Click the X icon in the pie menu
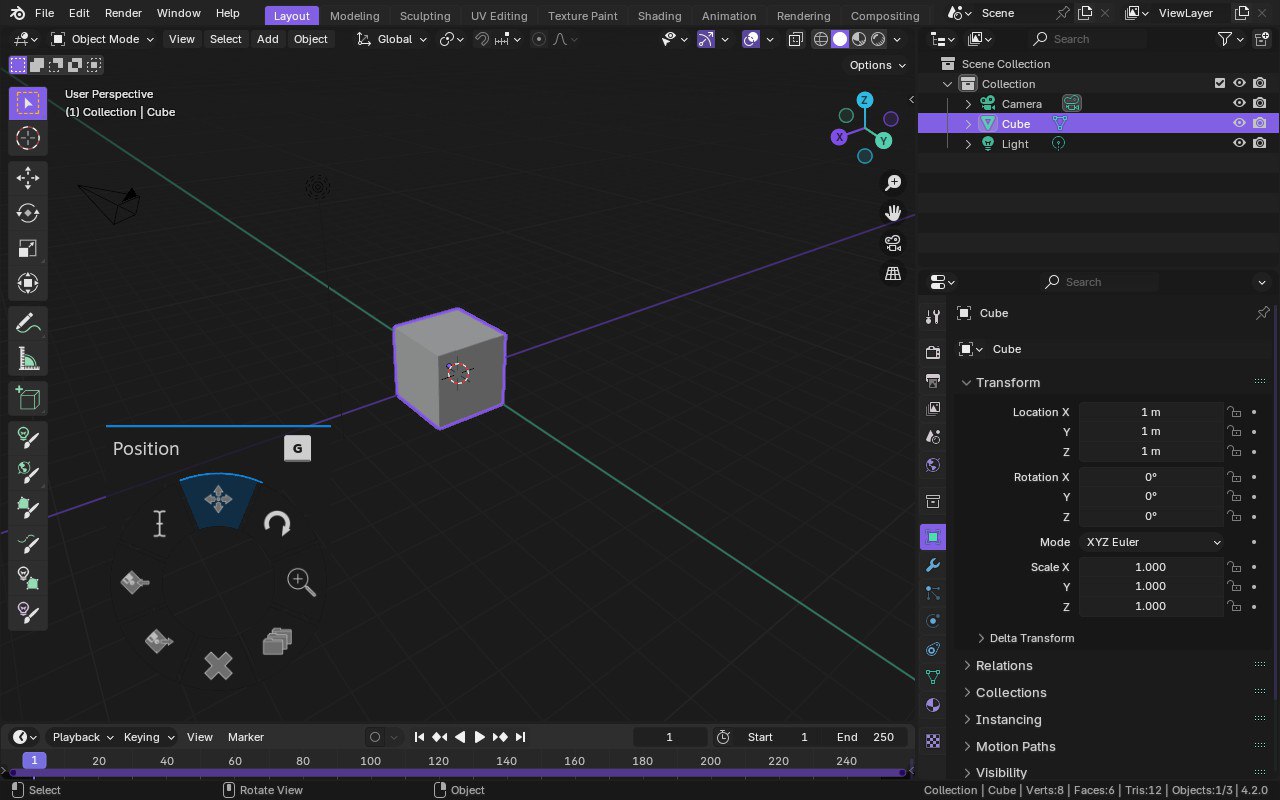 point(218,665)
